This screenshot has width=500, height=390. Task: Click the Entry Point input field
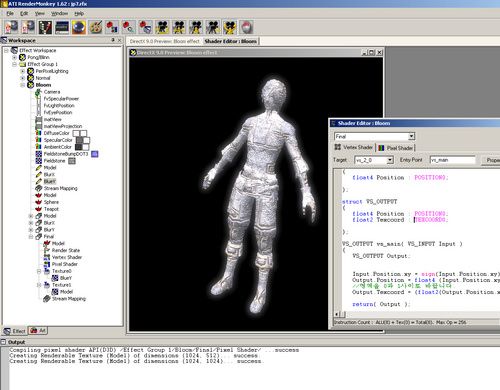pyautogui.click(x=453, y=160)
